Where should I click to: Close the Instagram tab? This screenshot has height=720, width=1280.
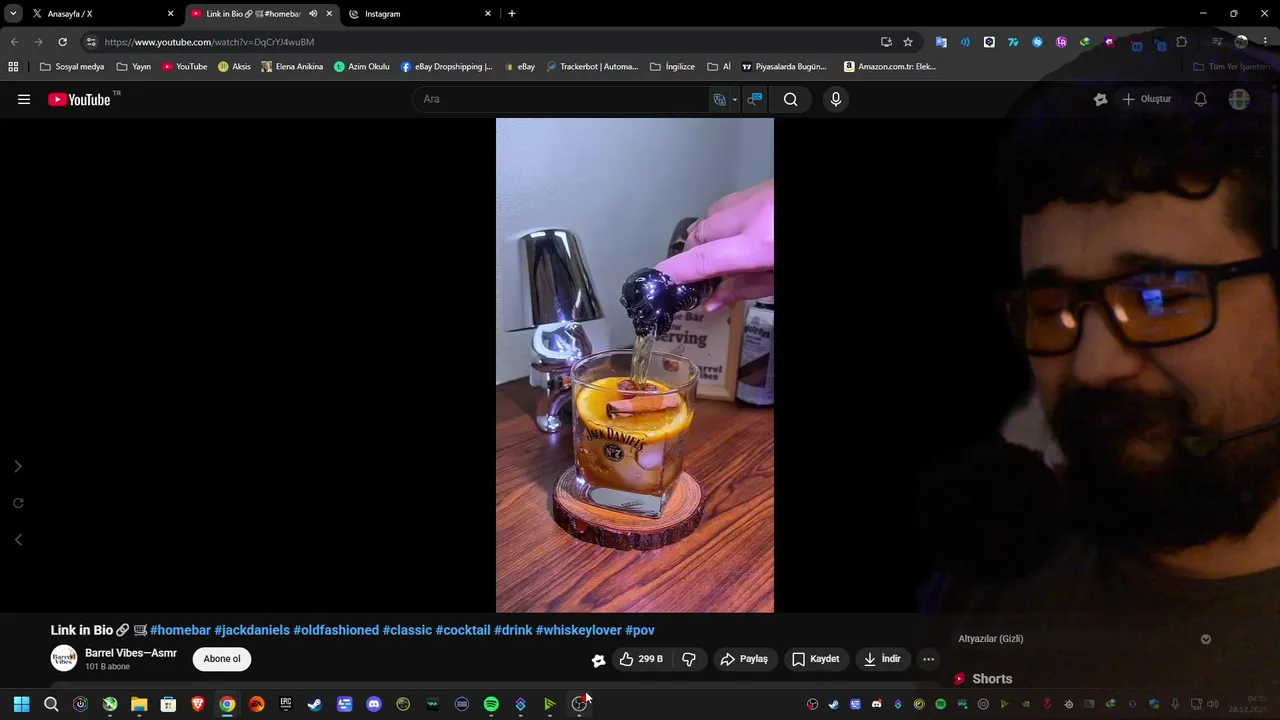[x=488, y=14]
